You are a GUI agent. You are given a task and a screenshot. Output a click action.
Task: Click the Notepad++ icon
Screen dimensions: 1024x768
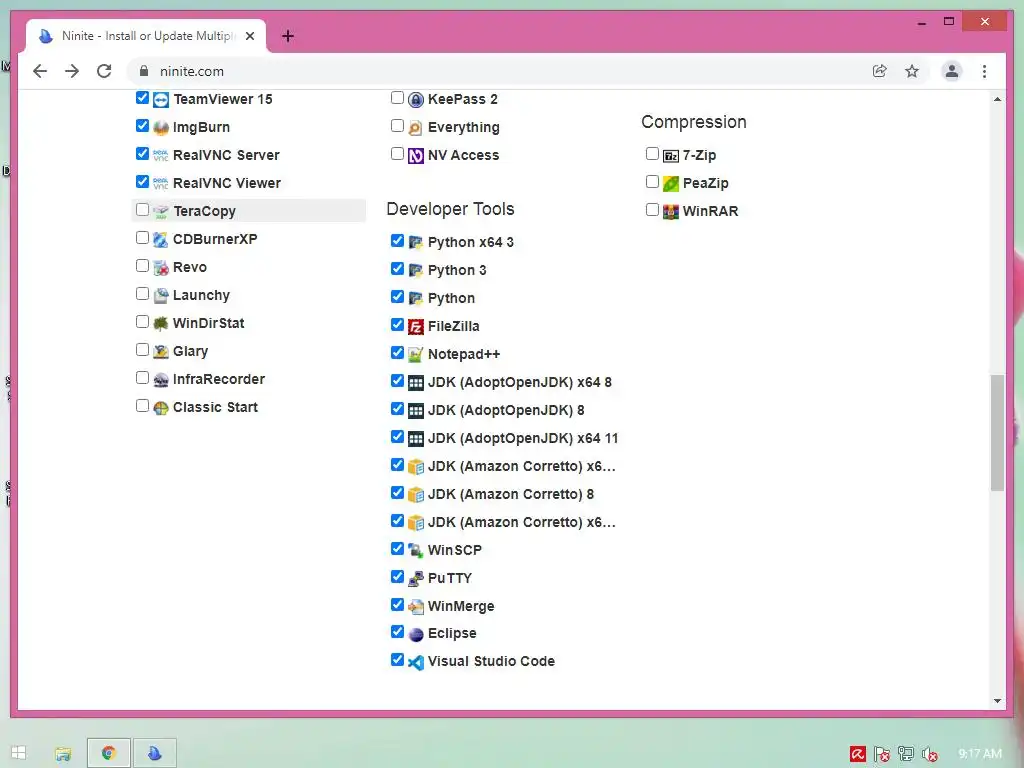click(x=416, y=355)
